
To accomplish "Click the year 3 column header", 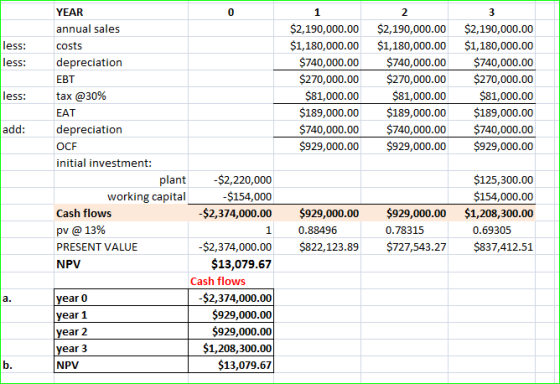I will (491, 12).
